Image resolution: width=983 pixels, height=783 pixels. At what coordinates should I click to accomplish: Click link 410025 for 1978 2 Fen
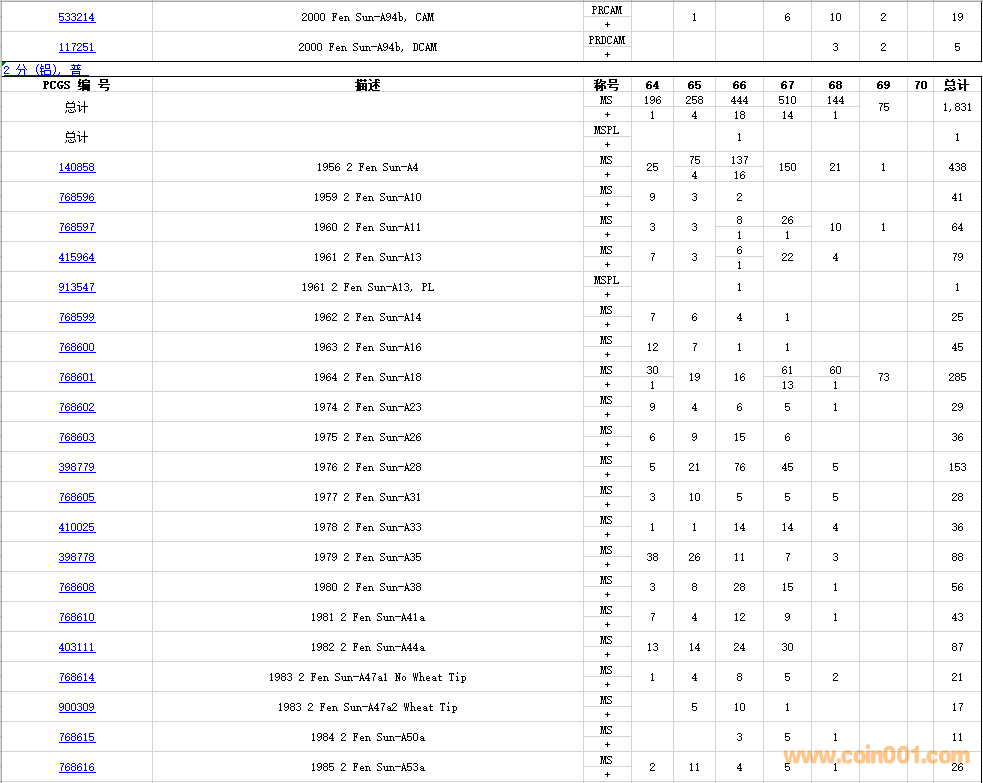pos(77,527)
